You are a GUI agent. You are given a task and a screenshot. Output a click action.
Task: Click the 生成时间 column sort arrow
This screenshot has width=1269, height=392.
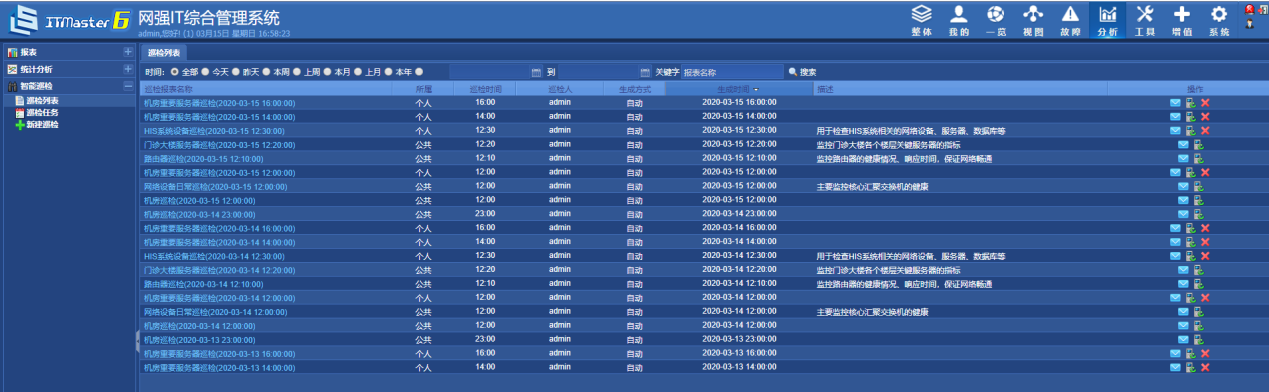tap(756, 89)
